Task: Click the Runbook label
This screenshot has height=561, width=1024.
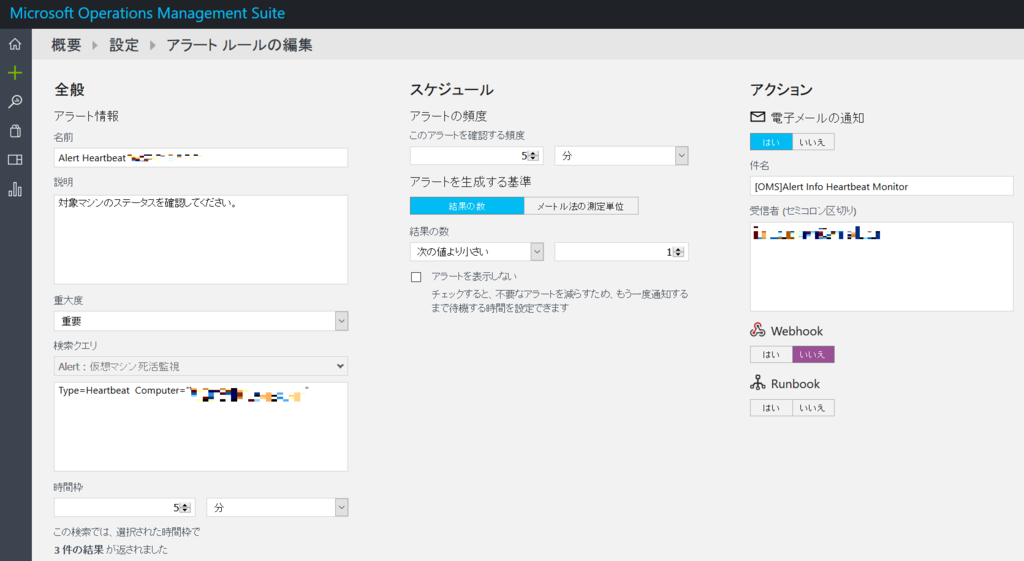Action: (795, 384)
